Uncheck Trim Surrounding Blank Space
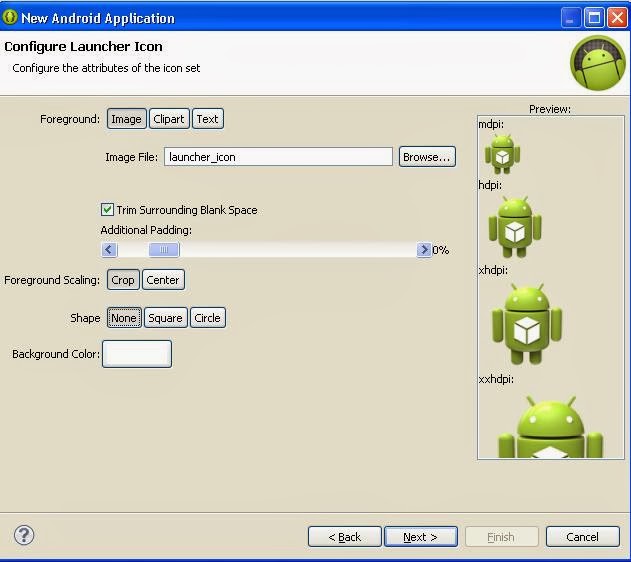631x562 pixels. click(107, 209)
